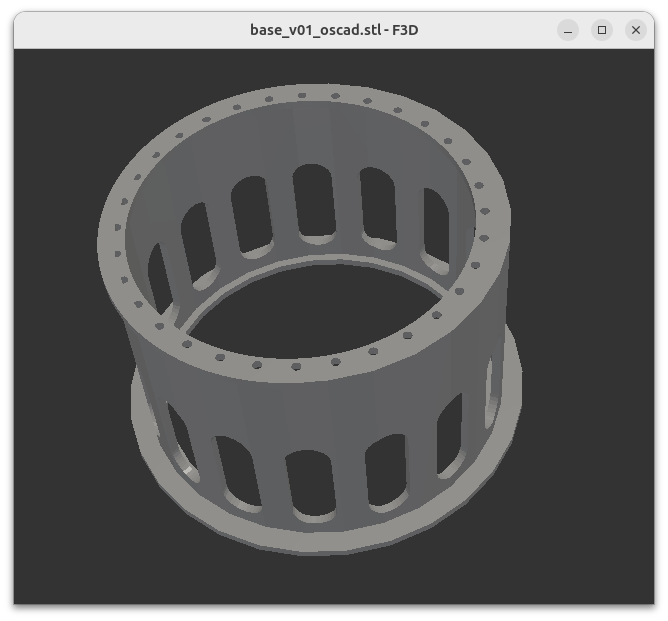
Task: Minimize the F3D window
Action: click(x=568, y=30)
